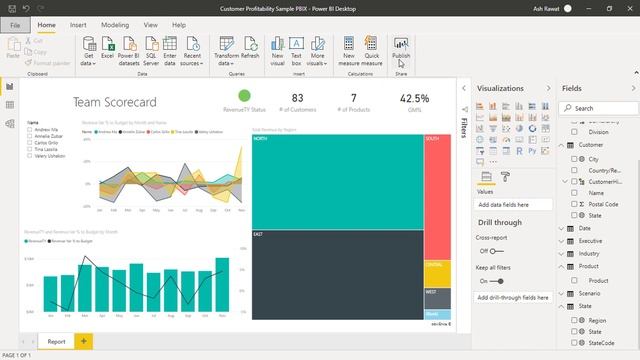Click the Save icon in title bar

click(12, 8)
